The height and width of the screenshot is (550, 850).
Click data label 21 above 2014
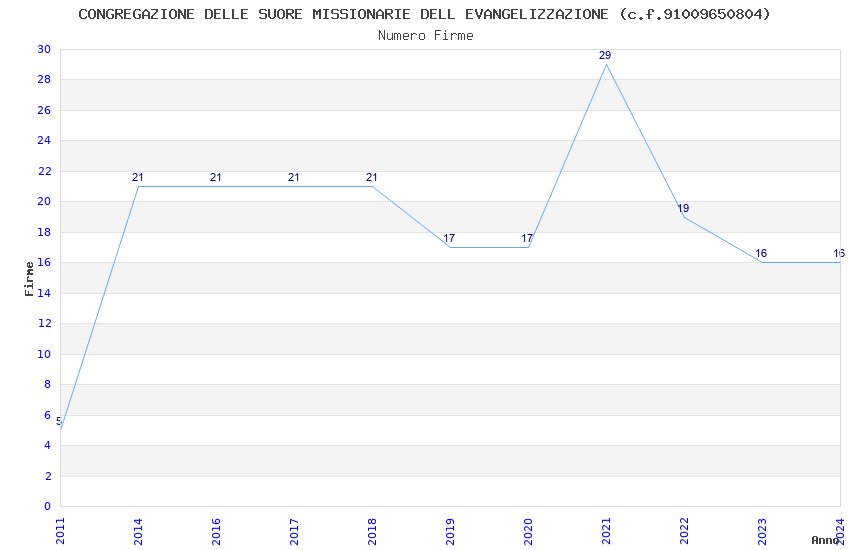[138, 177]
